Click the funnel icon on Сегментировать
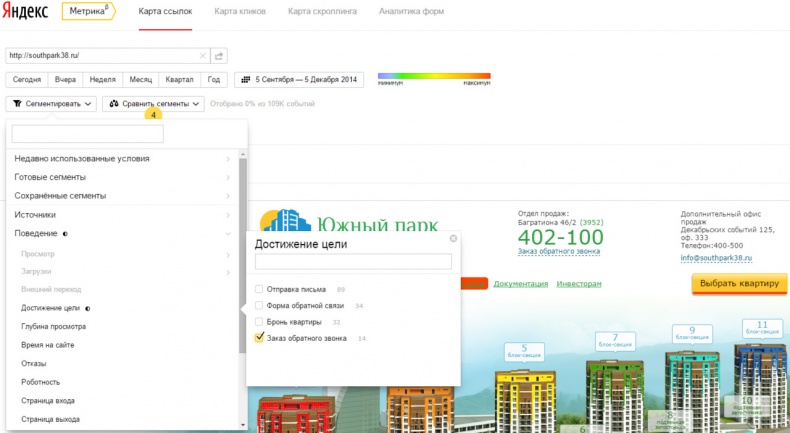The image size is (790, 433). 17,103
